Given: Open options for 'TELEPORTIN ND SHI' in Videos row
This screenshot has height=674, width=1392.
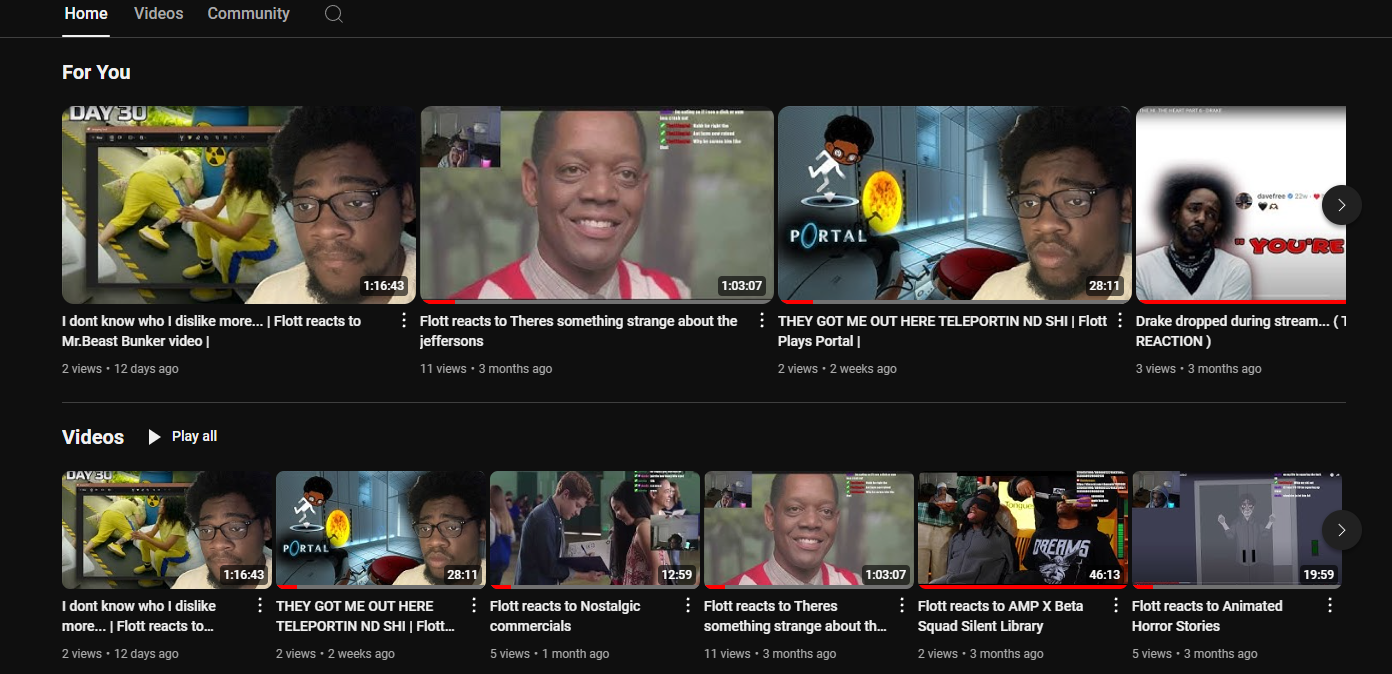Looking at the screenshot, I should [x=474, y=605].
